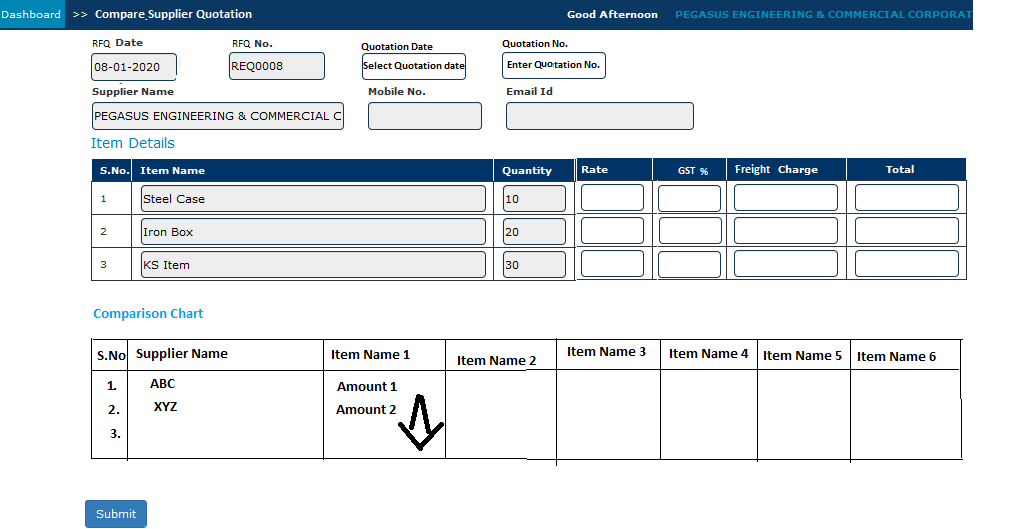This screenshot has height=529, width=1023.
Task: Click the Iron Box quantity field 20
Action: 534,232
